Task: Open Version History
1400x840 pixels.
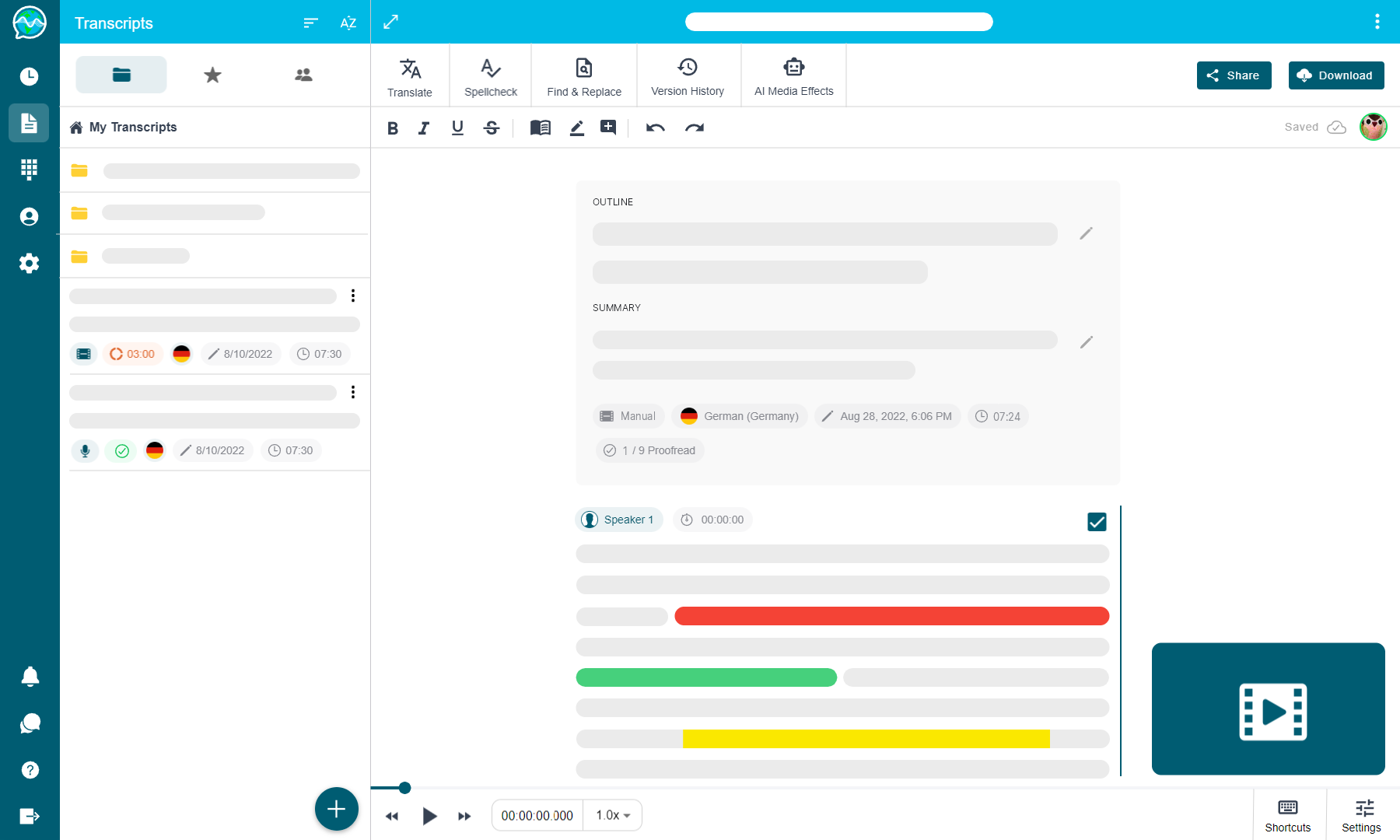Action: point(688,76)
